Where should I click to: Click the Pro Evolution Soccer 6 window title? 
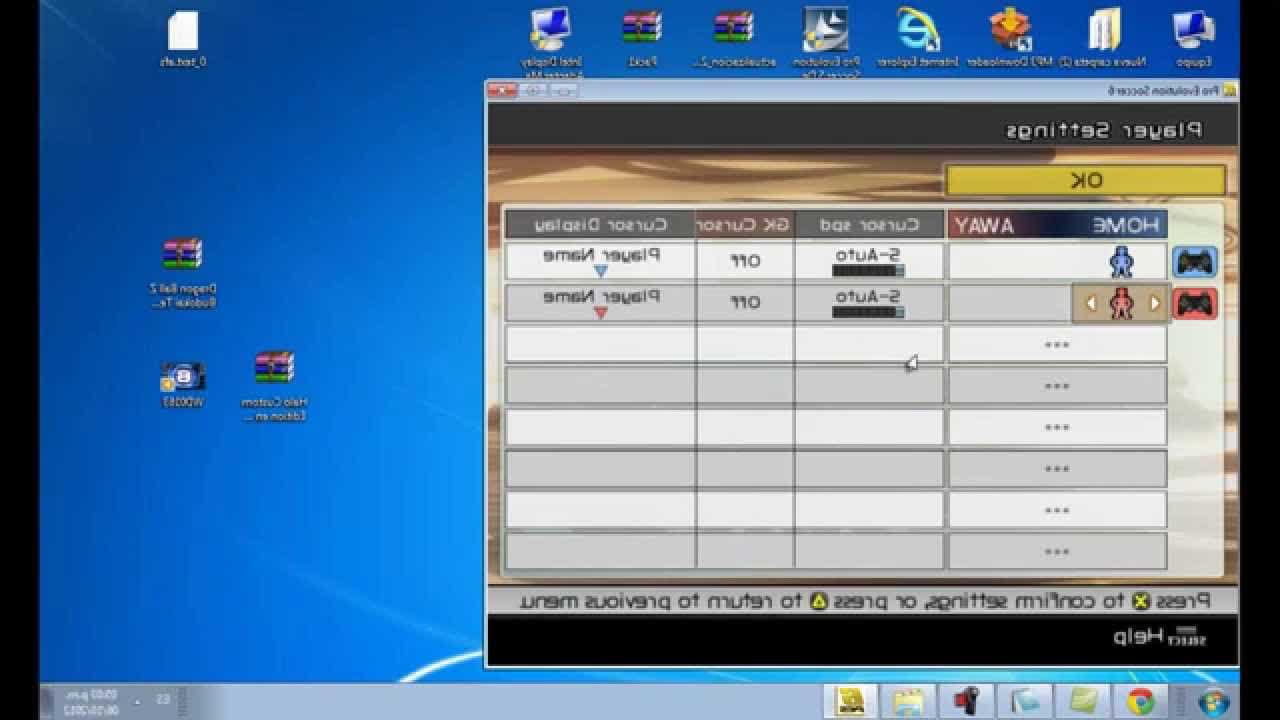[1162, 90]
